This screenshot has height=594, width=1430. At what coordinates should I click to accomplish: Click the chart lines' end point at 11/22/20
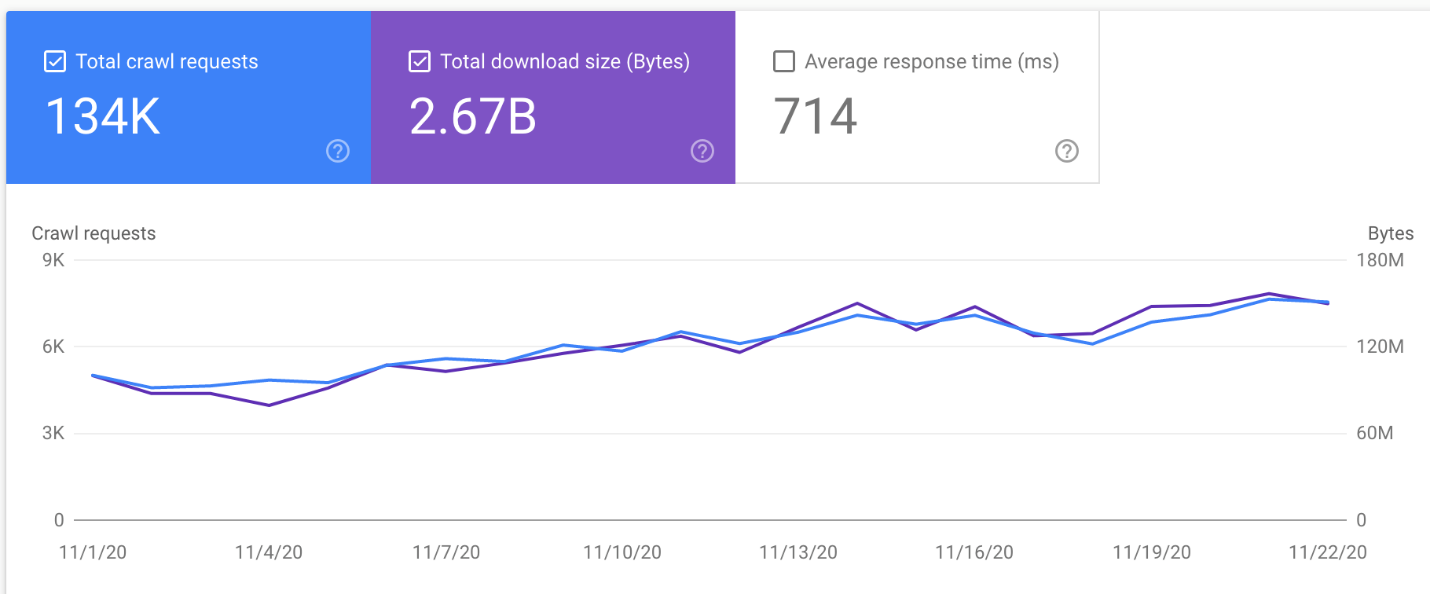tap(1327, 302)
